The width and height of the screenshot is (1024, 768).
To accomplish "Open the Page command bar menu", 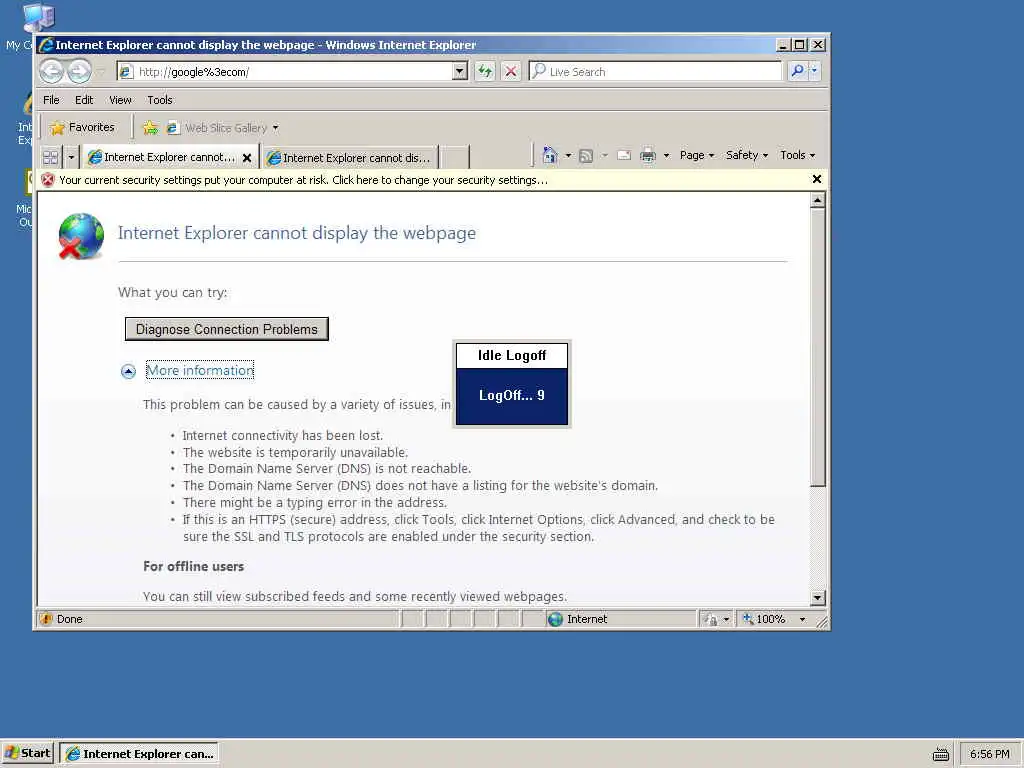I will [697, 155].
